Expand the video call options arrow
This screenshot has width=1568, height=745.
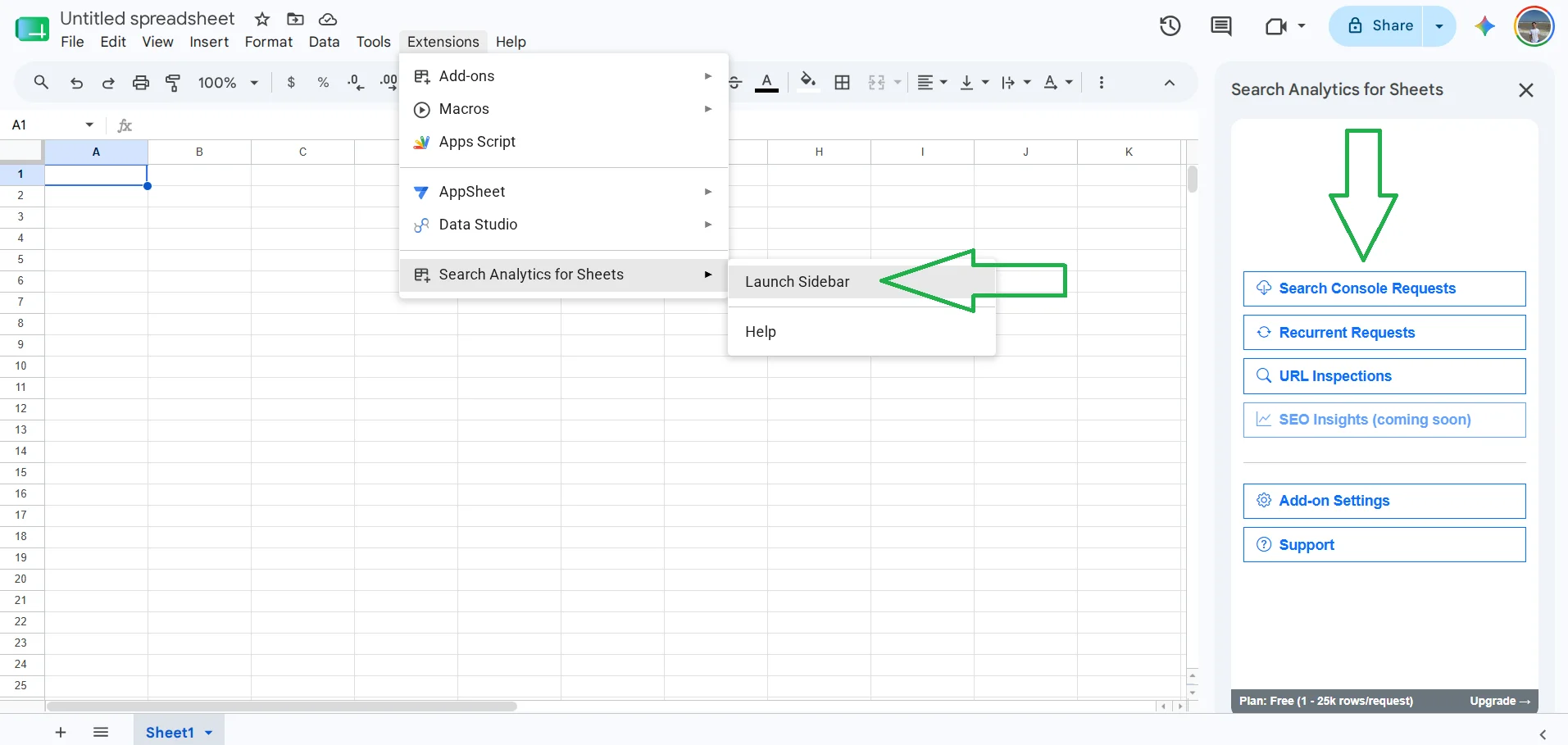1302,26
